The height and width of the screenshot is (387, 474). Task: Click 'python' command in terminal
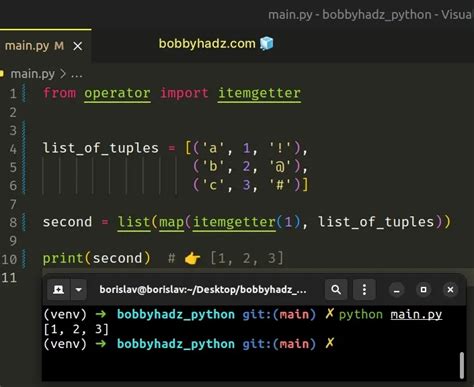pyautogui.click(x=361, y=315)
